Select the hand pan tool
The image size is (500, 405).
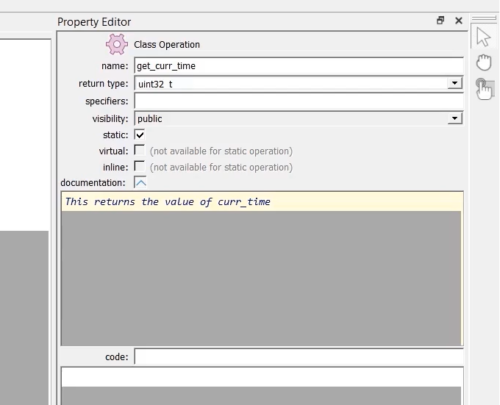click(483, 62)
